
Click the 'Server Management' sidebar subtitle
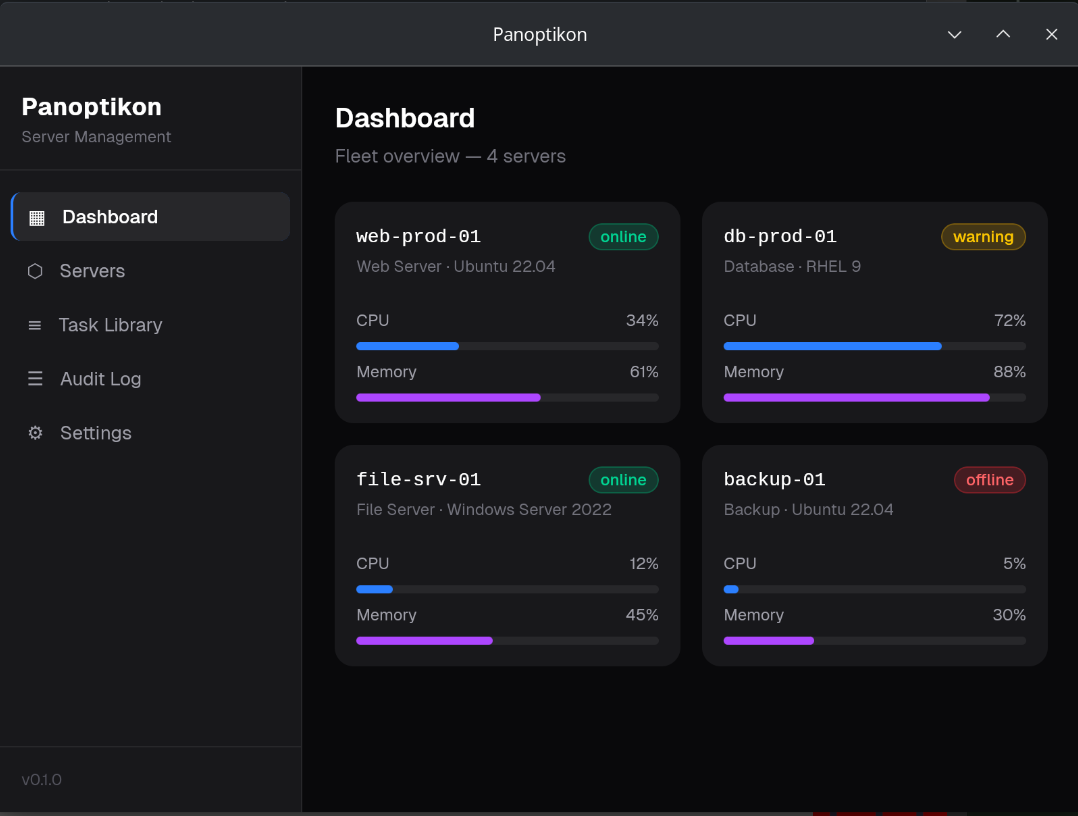tap(96, 137)
